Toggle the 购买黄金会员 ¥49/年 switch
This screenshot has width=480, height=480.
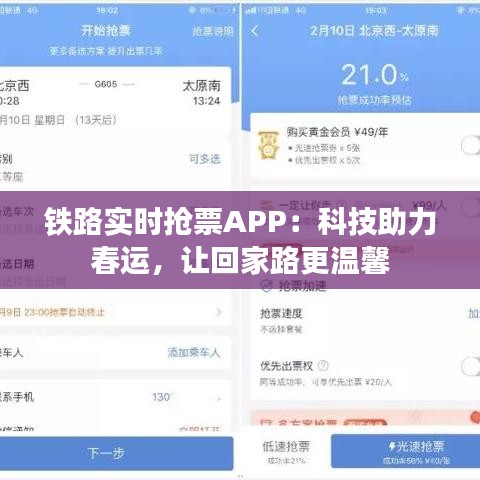click(x=470, y=145)
